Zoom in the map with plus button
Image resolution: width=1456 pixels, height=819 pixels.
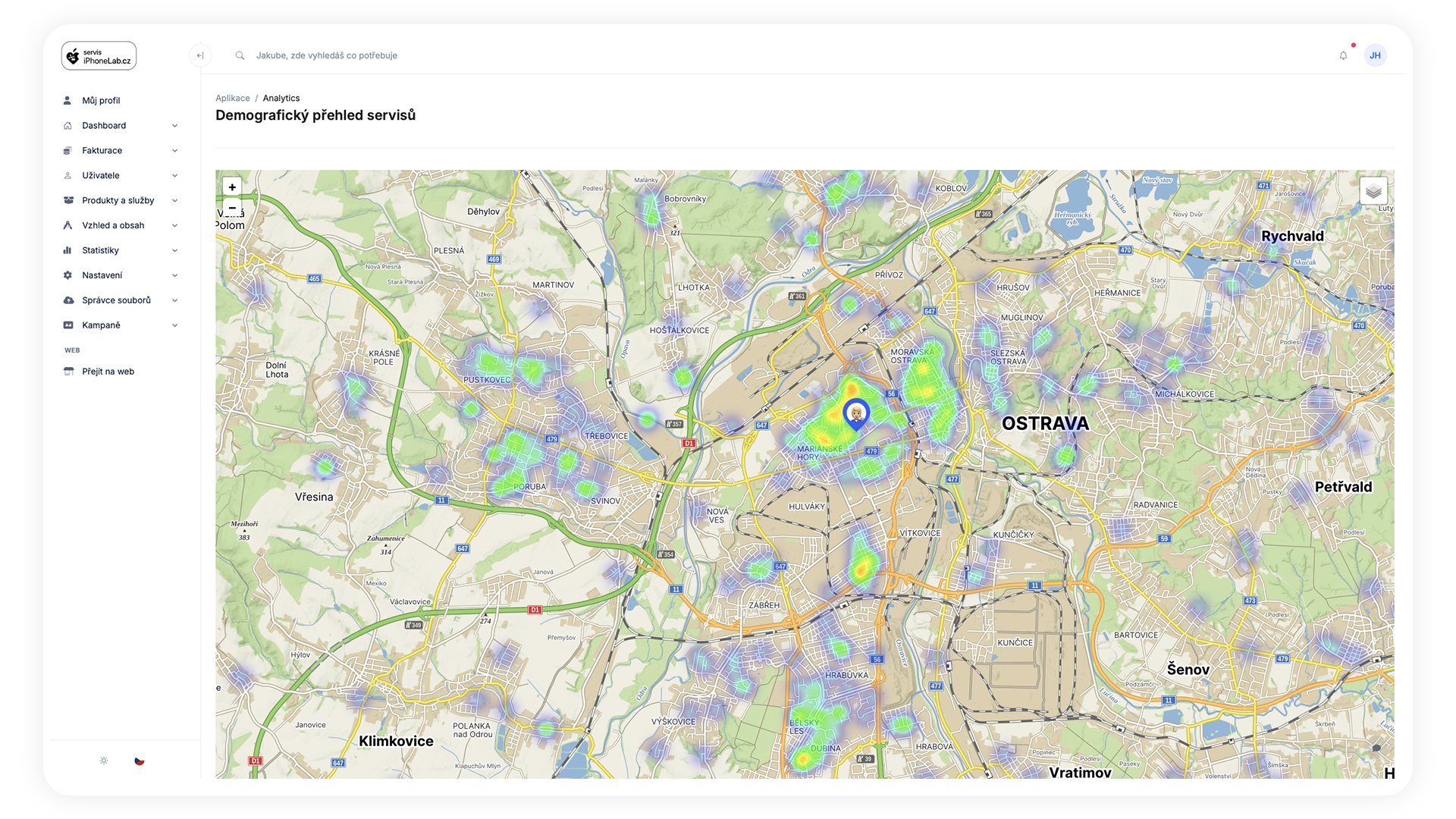pyautogui.click(x=232, y=187)
